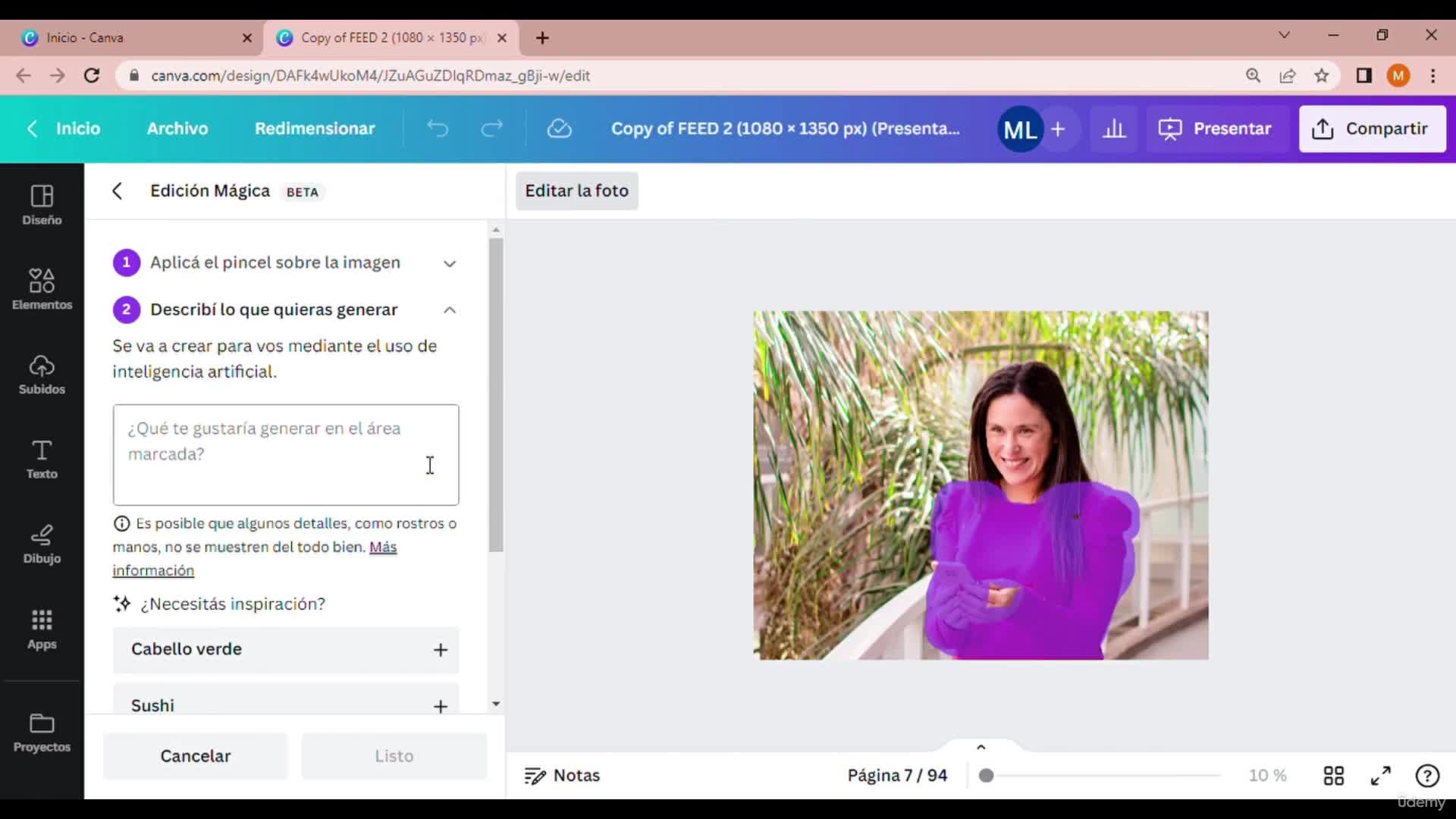This screenshot has width=1456, height=819.
Task: Enter fullscreen mode
Action: tap(1381, 776)
